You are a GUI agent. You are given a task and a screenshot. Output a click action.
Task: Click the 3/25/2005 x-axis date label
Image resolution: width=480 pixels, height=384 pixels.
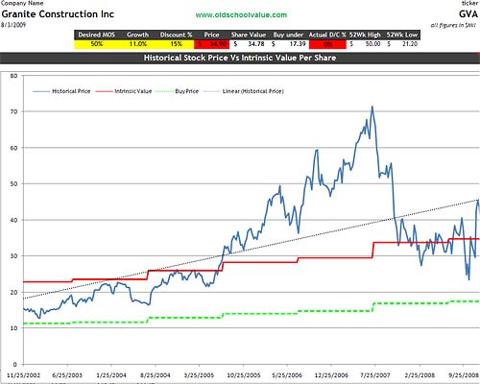tap(199, 375)
